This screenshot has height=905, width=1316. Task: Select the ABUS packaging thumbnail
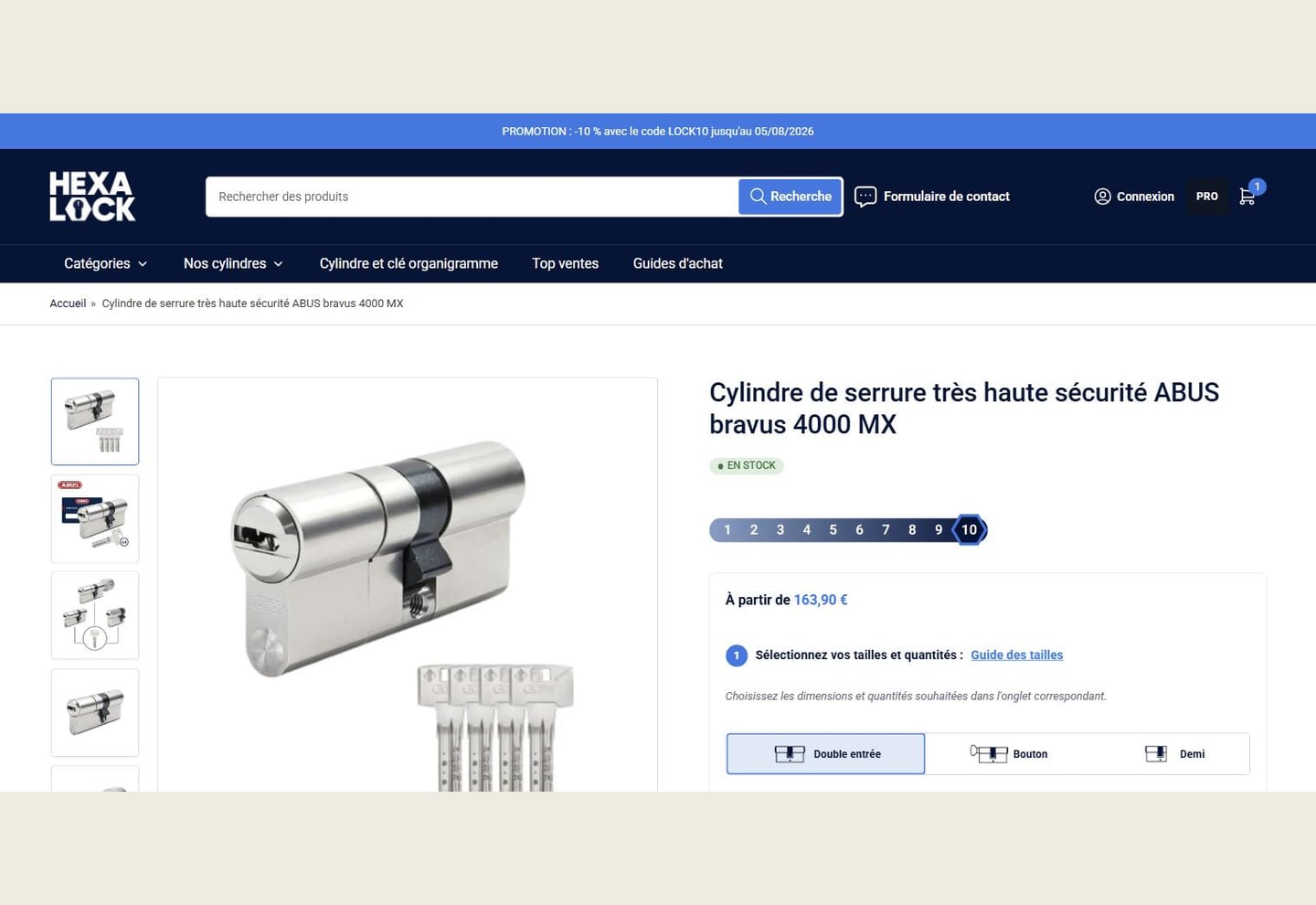click(95, 518)
